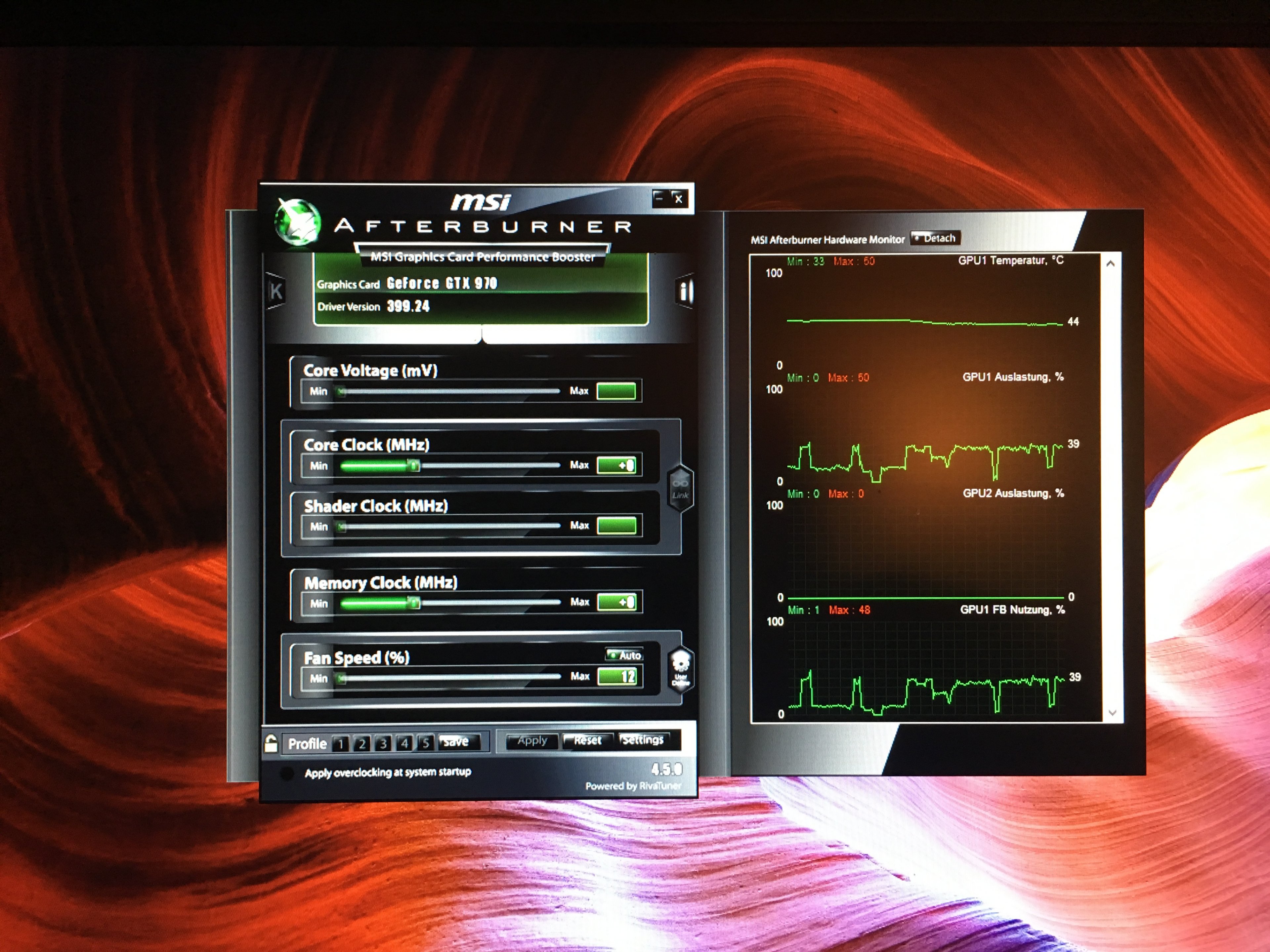Select profile slot 5
Screen dimensions: 1270x952
(425, 743)
